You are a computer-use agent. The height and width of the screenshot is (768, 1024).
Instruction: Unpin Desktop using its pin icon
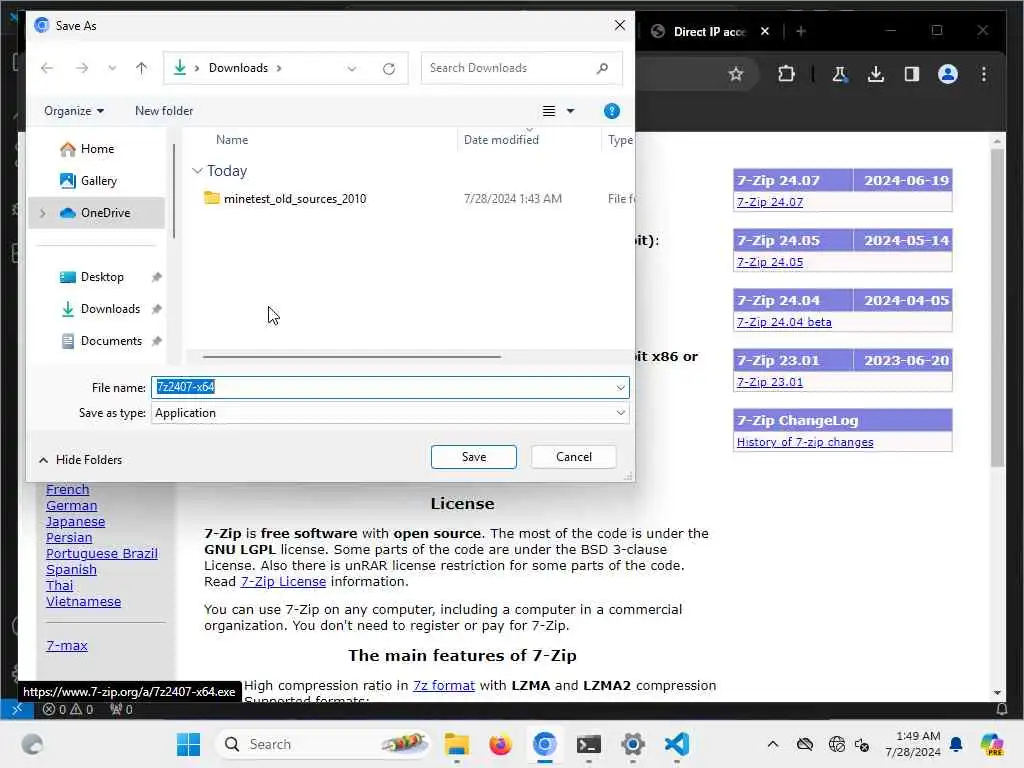tap(156, 277)
